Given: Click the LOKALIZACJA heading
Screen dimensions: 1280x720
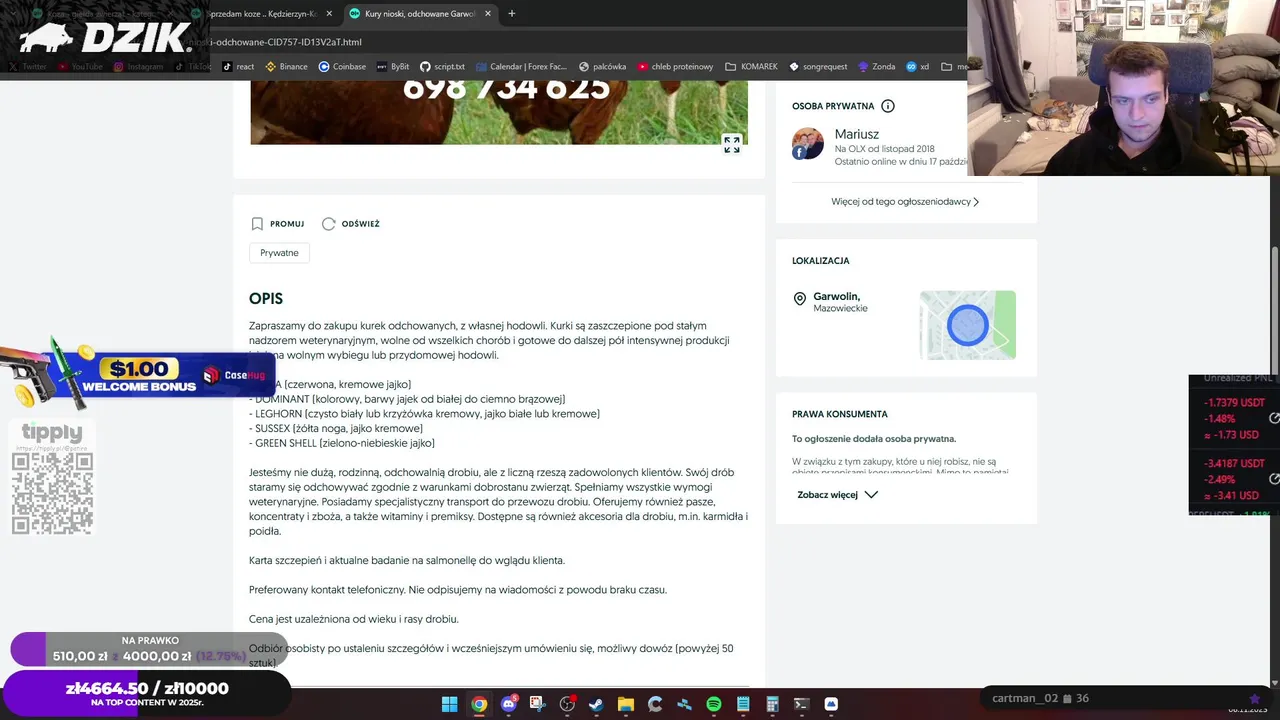Looking at the screenshot, I should [x=821, y=261].
